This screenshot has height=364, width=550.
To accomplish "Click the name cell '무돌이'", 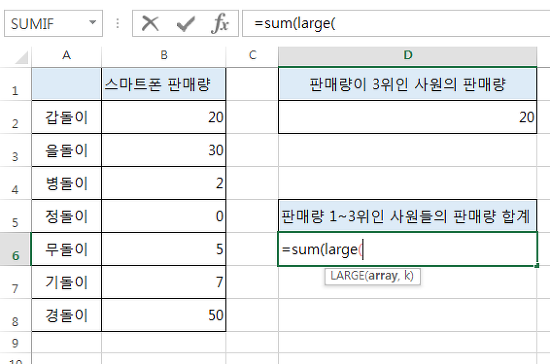I will coord(66,249).
